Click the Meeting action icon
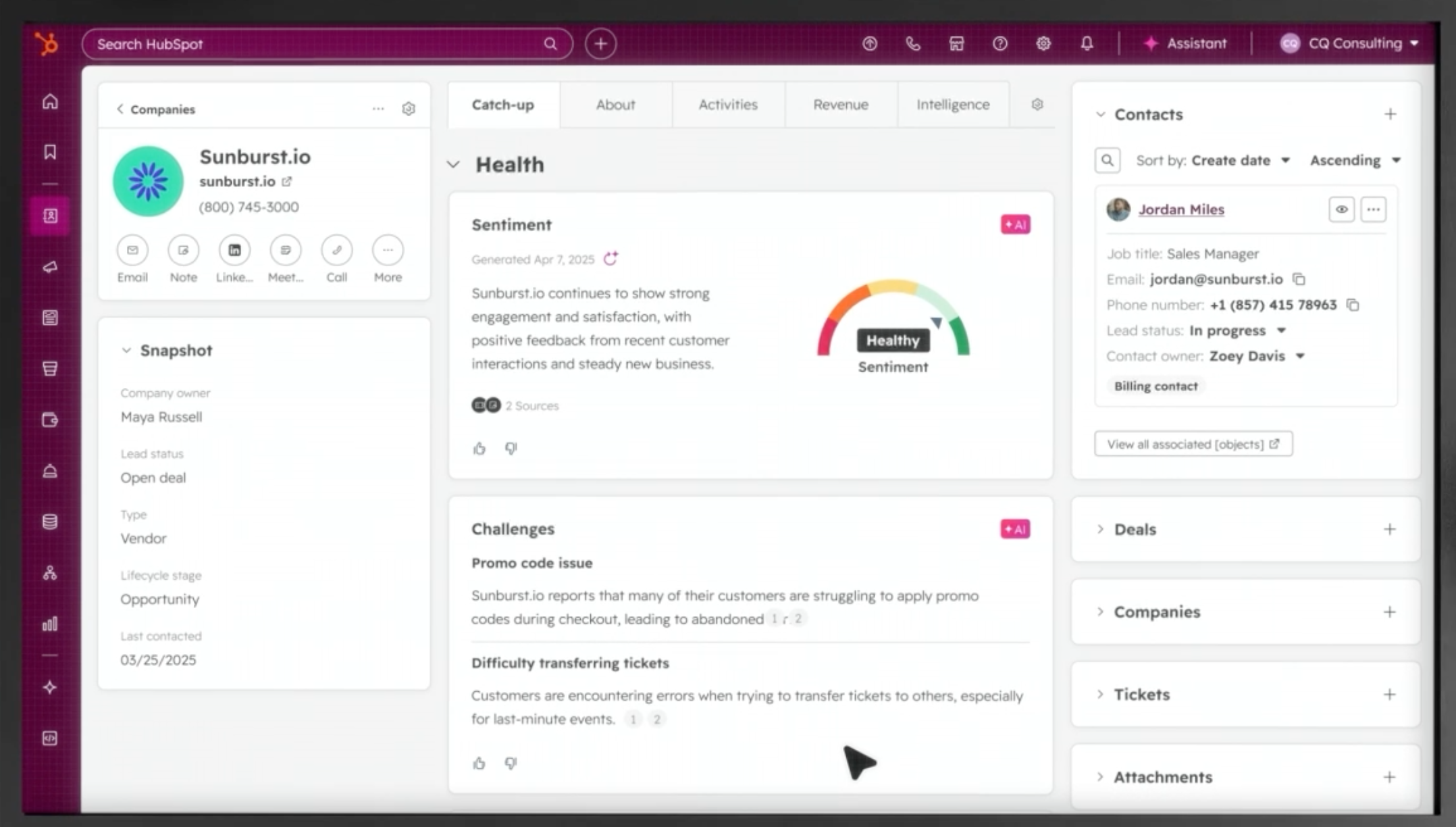Screen dimensions: 1456x827 click(286, 250)
